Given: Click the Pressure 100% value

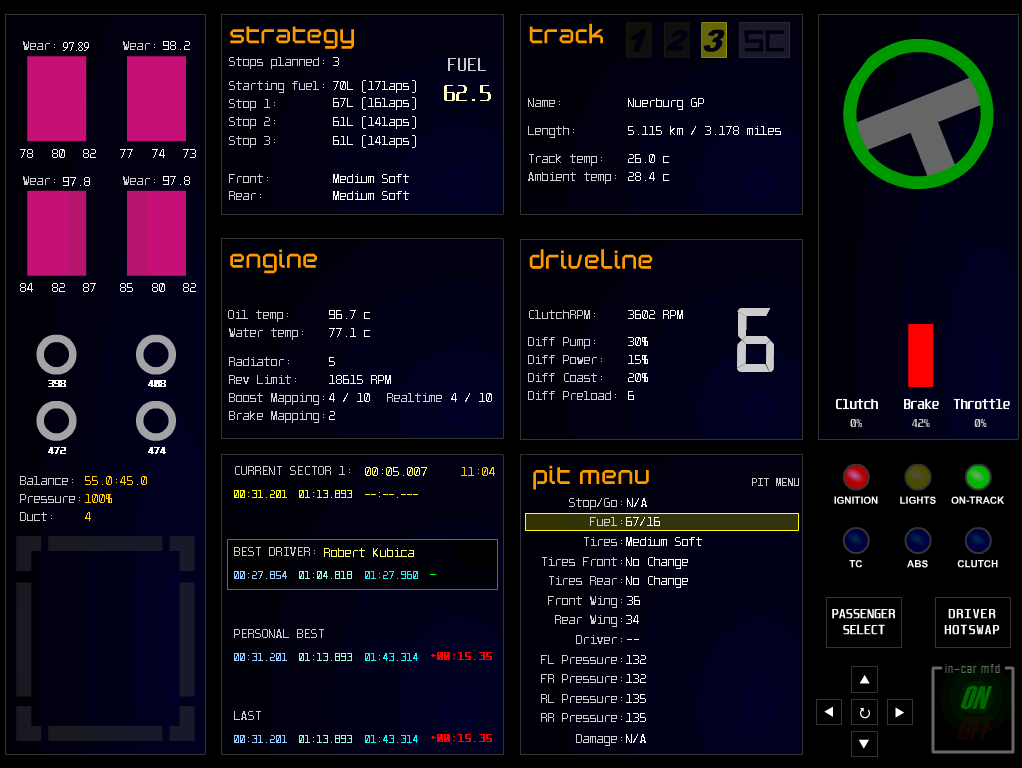Looking at the screenshot, I should coord(98,499).
